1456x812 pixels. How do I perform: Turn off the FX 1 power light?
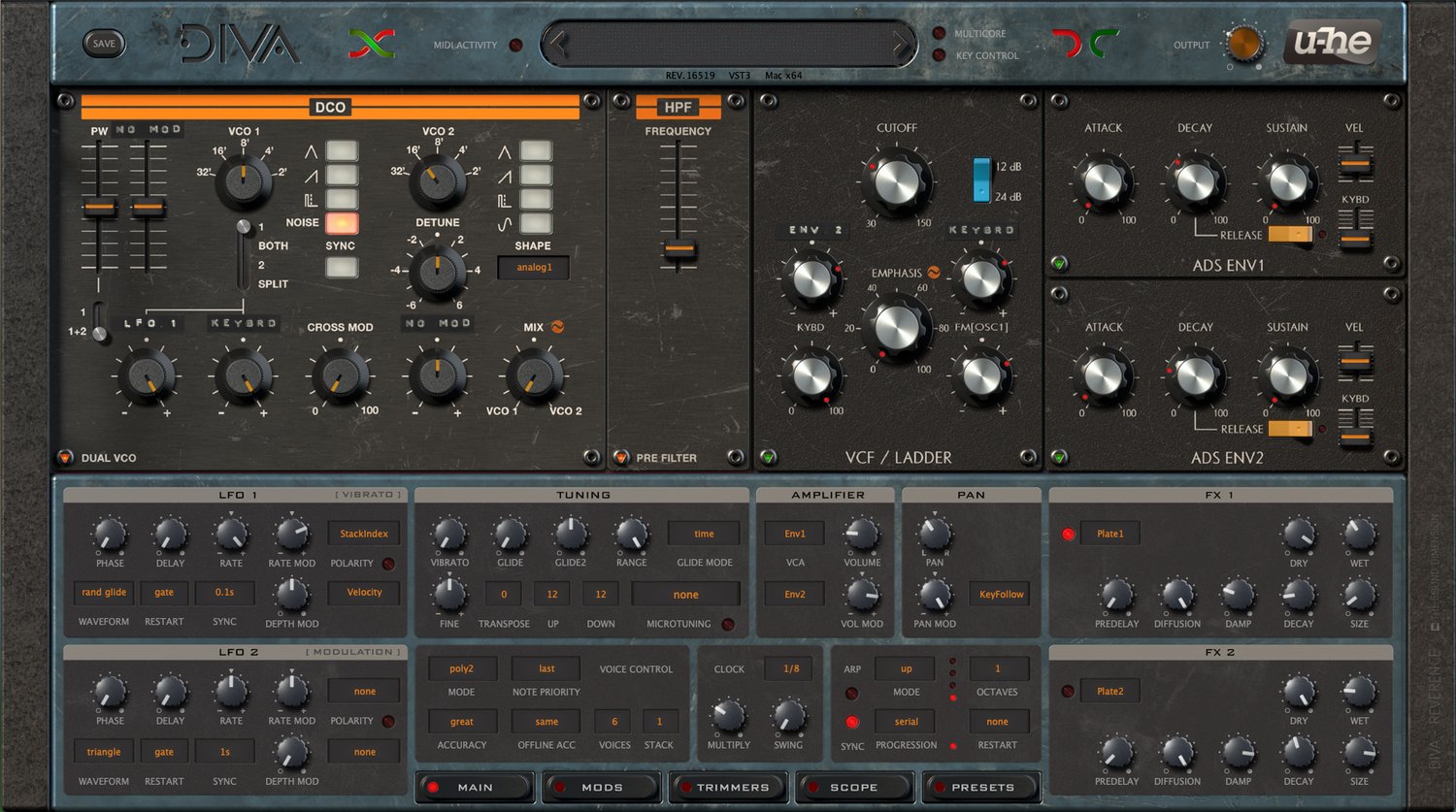coord(1068,534)
